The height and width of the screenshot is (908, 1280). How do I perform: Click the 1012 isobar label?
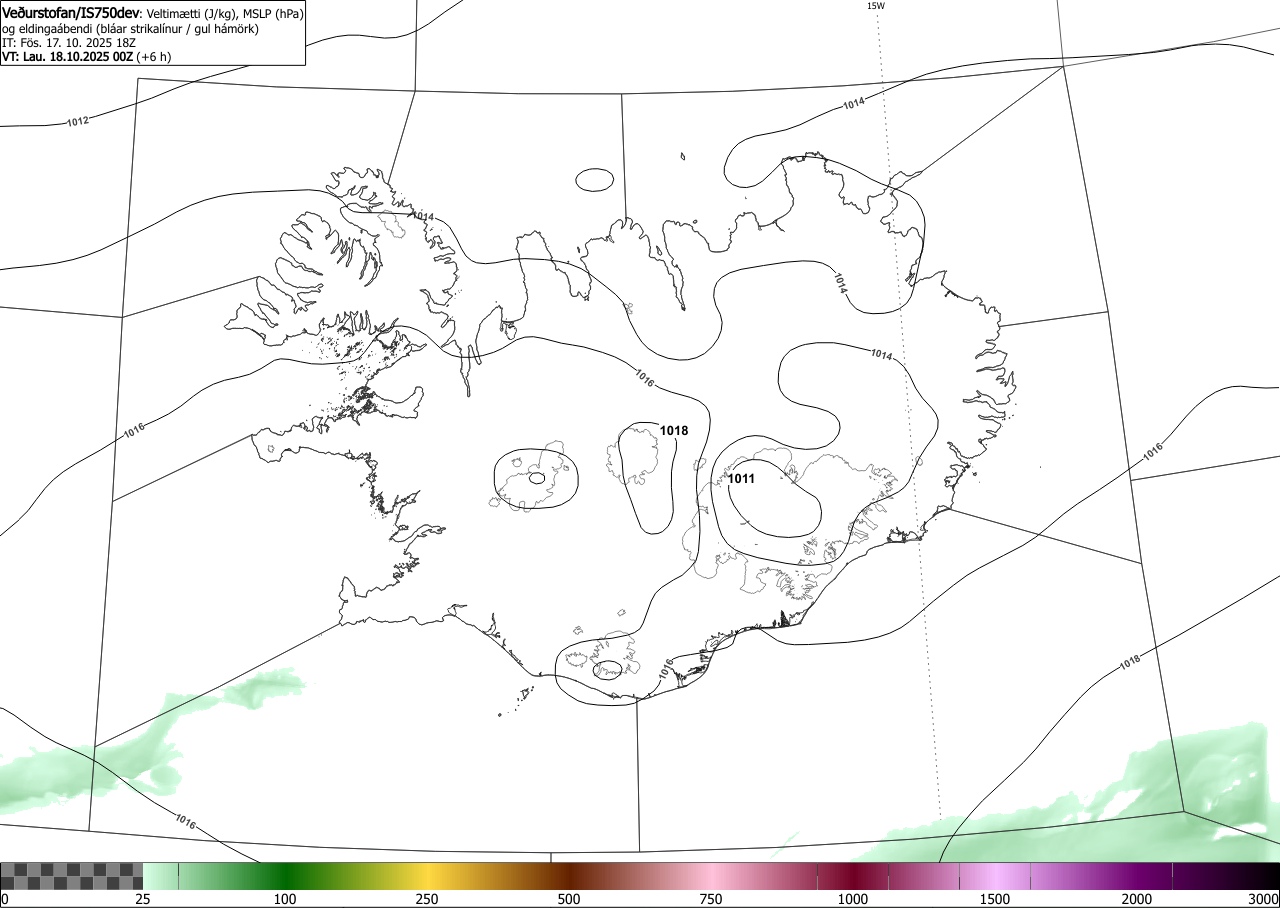(78, 122)
